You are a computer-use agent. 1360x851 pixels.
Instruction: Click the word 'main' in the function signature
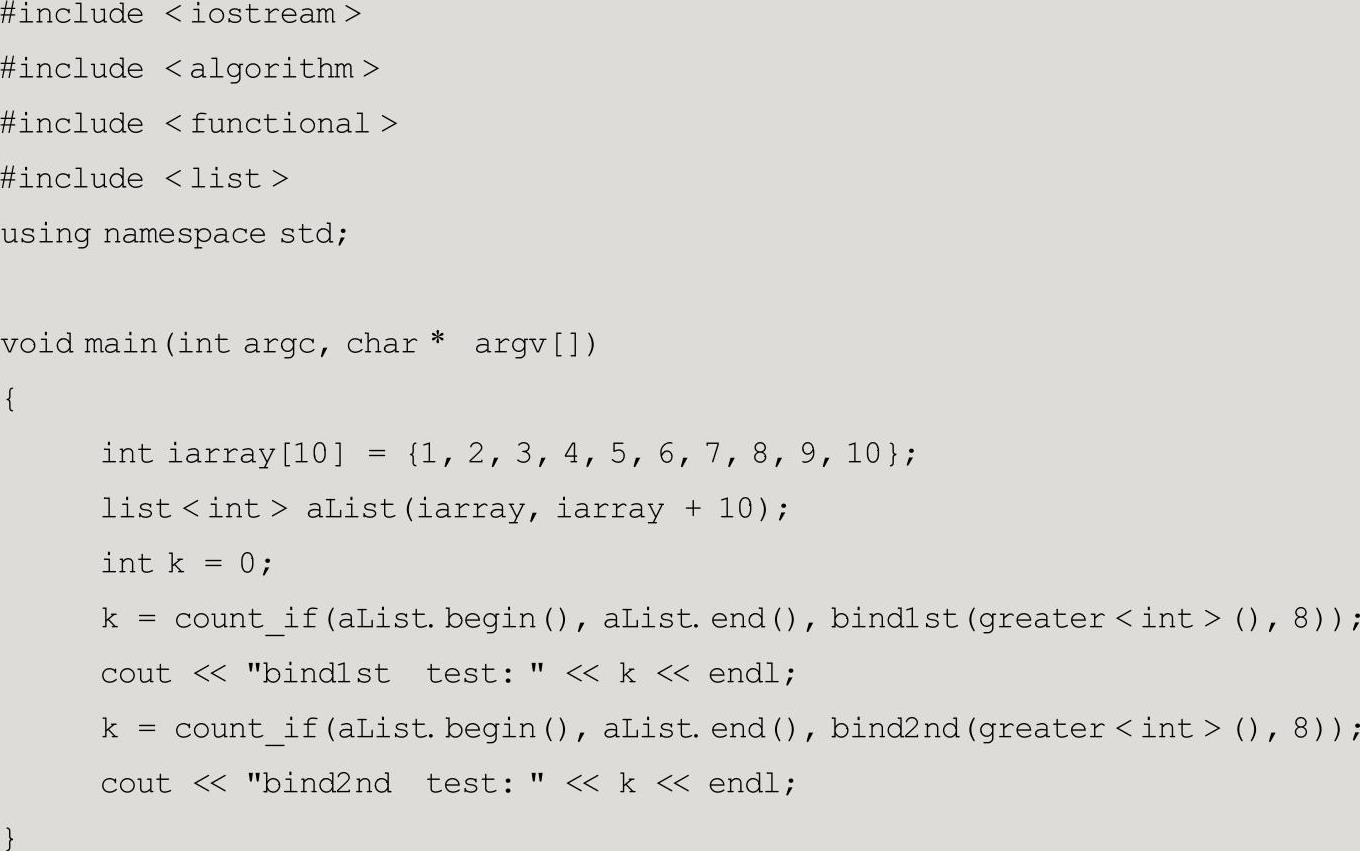pos(123,344)
